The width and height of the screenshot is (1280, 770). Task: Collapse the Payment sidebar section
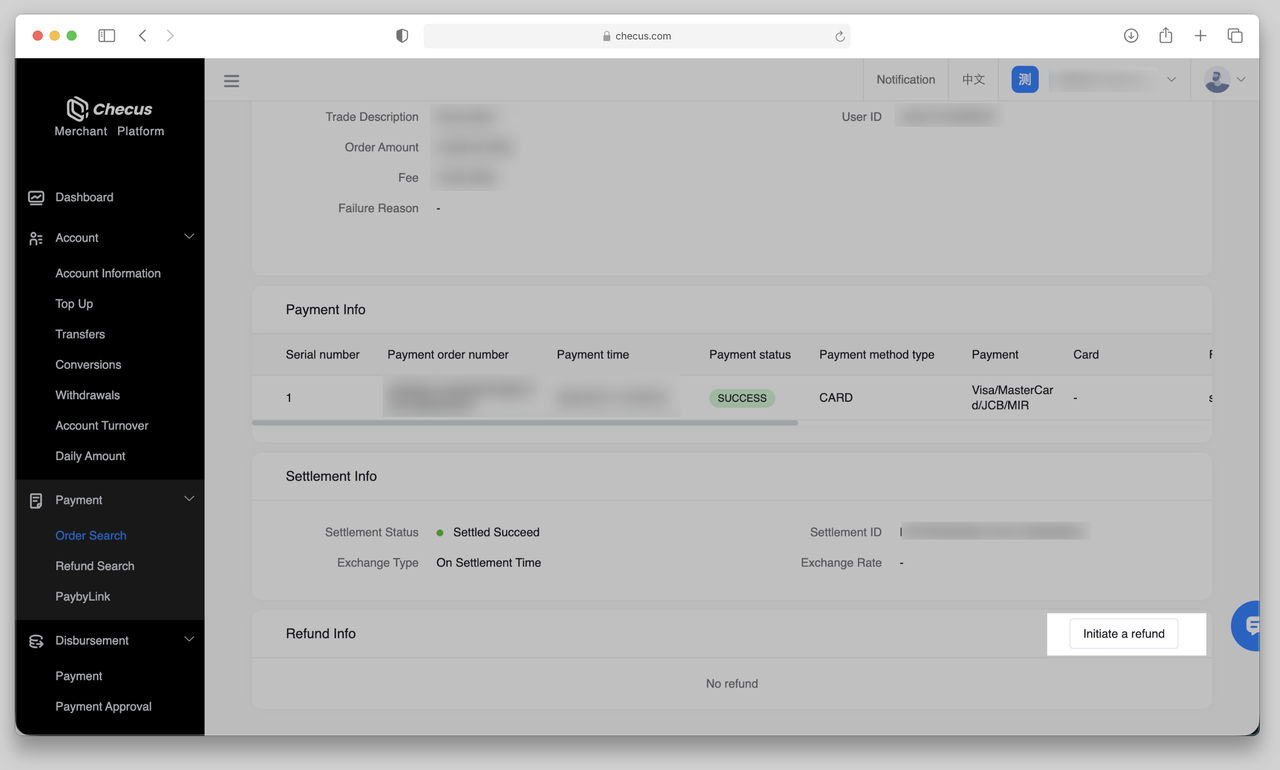[x=189, y=499]
